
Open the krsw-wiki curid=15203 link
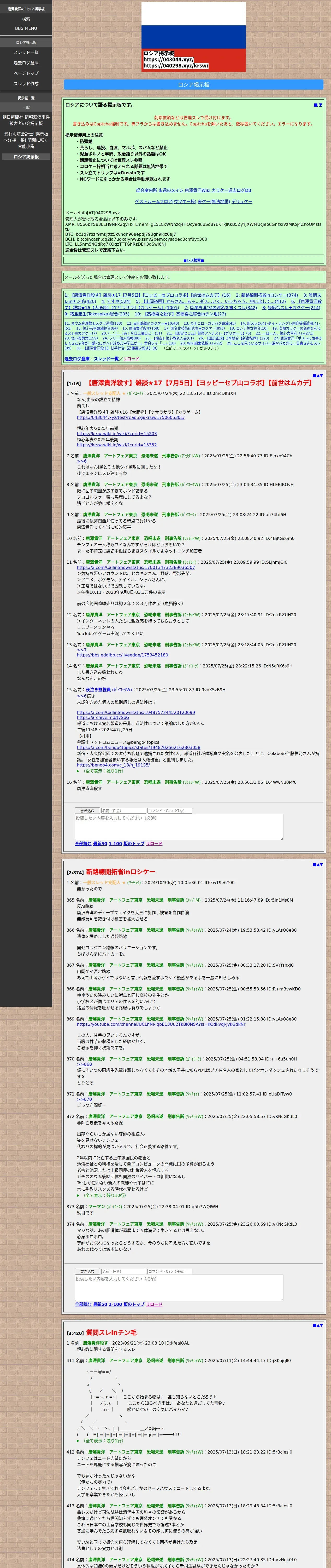(x=117, y=434)
